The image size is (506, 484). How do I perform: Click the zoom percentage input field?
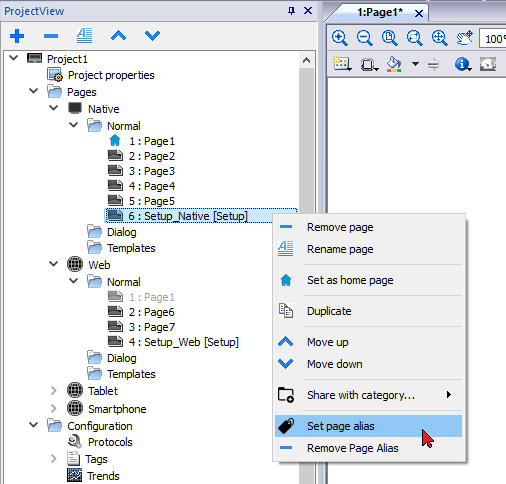point(493,39)
